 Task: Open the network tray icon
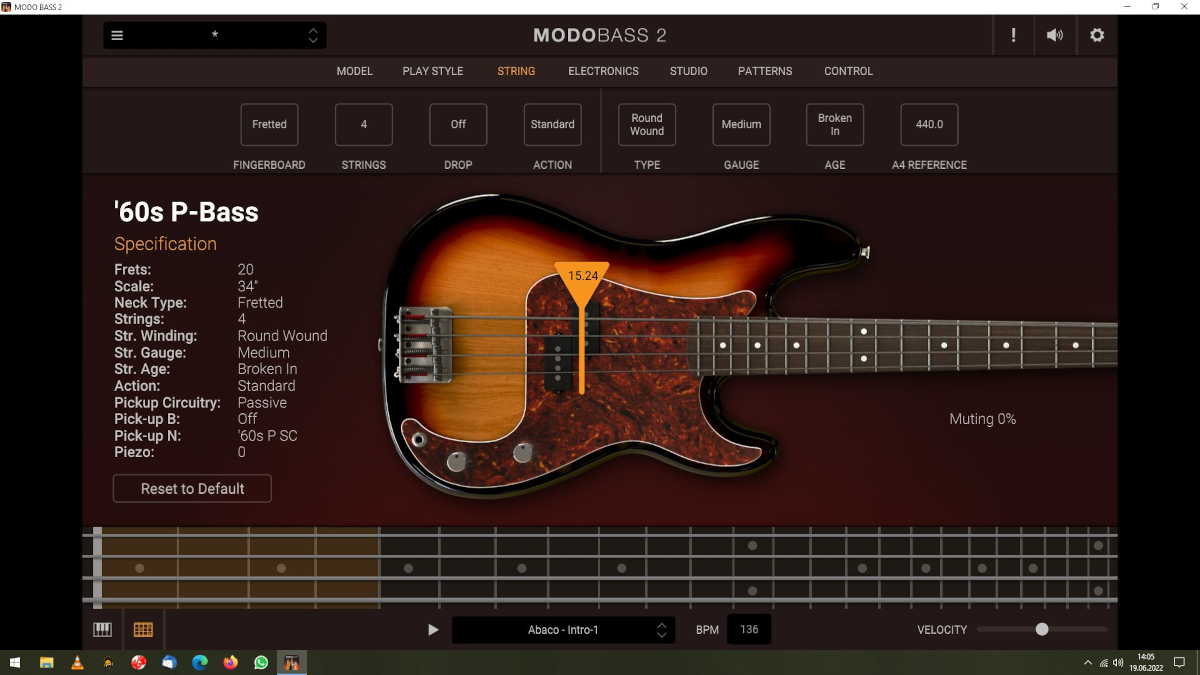[1104, 662]
